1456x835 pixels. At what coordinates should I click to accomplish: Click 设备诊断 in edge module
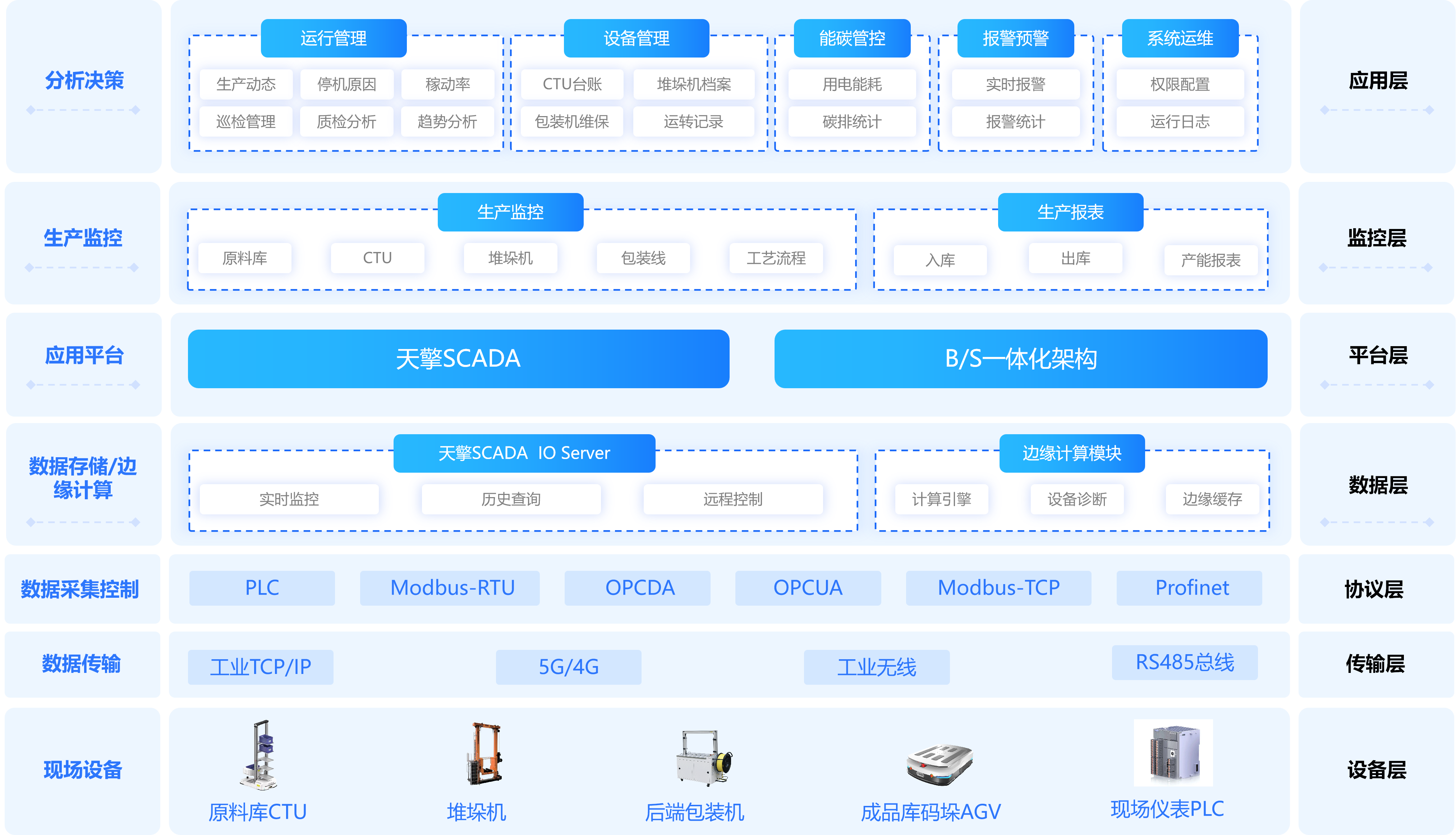[x=1077, y=499]
